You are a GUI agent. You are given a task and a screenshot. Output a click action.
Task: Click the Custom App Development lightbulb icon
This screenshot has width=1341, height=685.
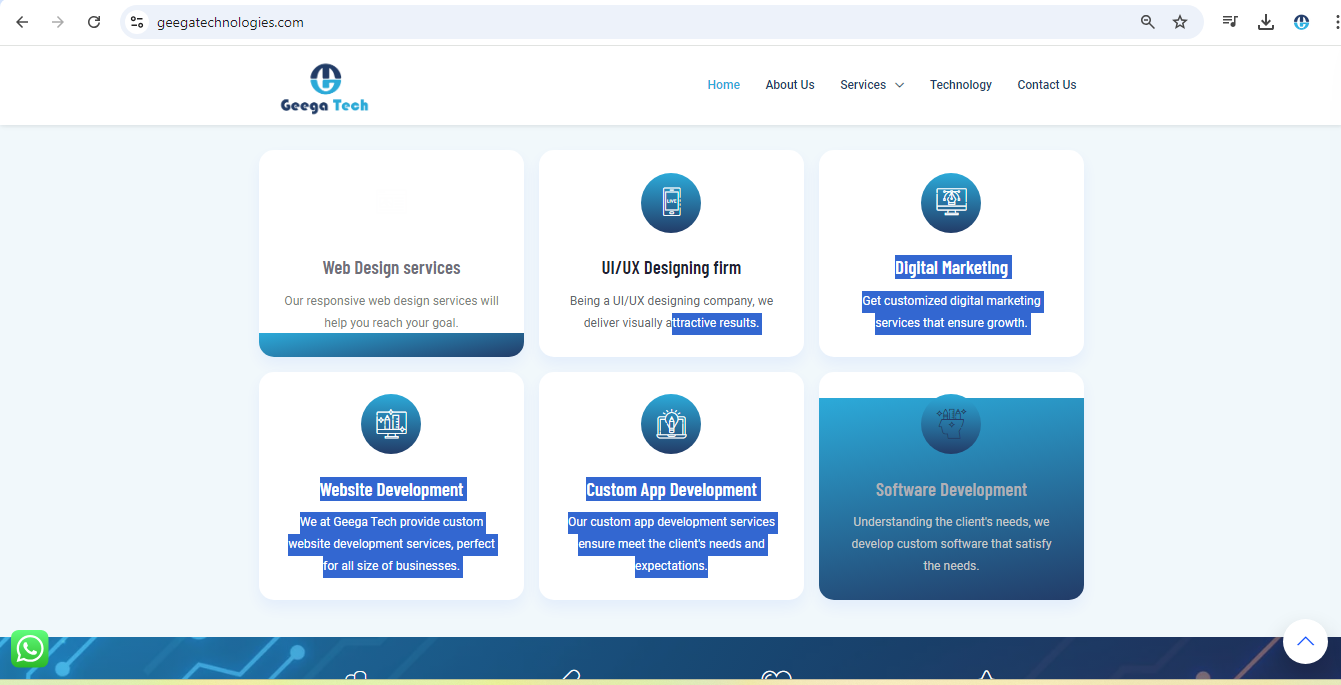671,424
